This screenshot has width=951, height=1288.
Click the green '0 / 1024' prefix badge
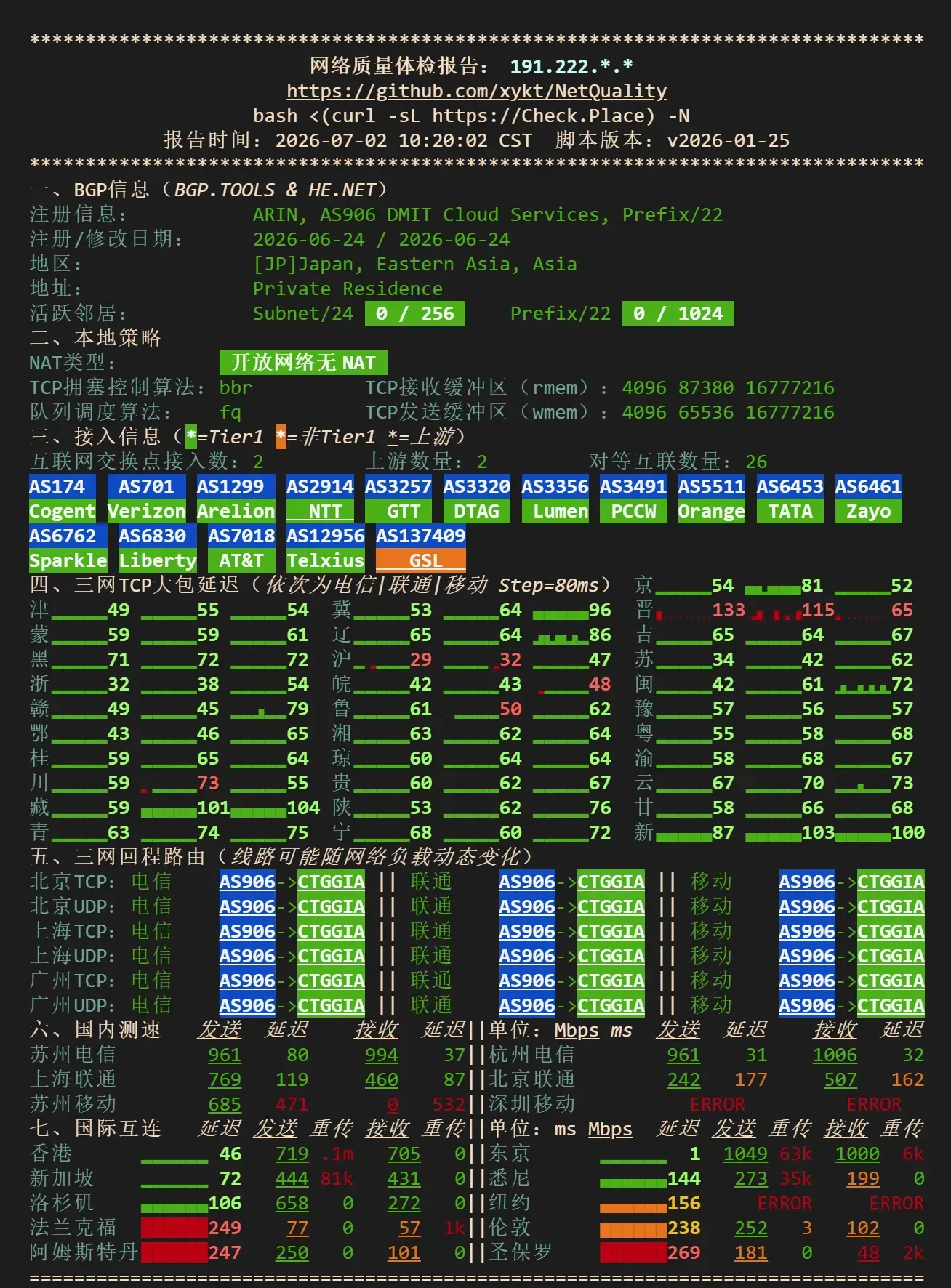click(678, 313)
